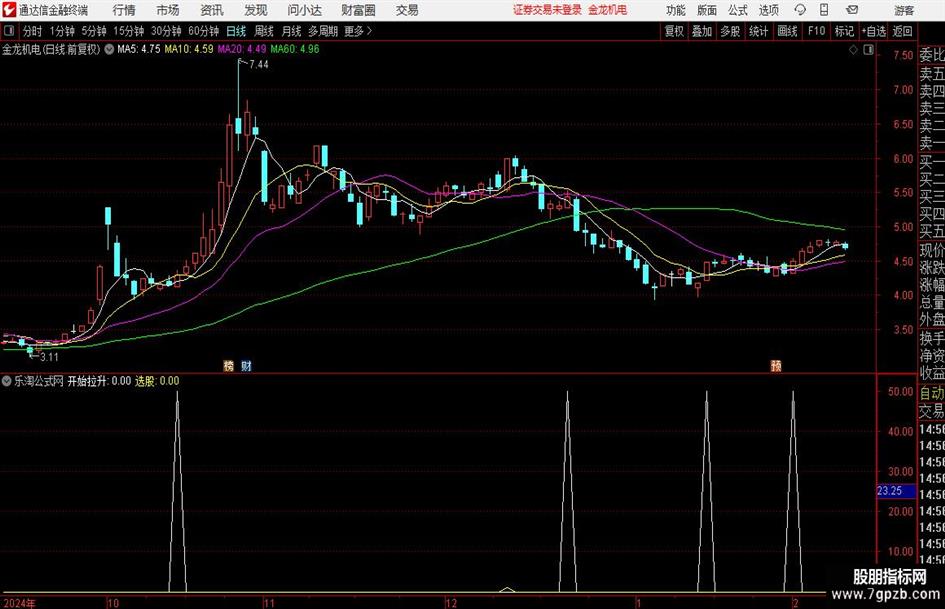The image size is (945, 609).
Task: Click the 7.44 high price label
Action: coord(259,65)
